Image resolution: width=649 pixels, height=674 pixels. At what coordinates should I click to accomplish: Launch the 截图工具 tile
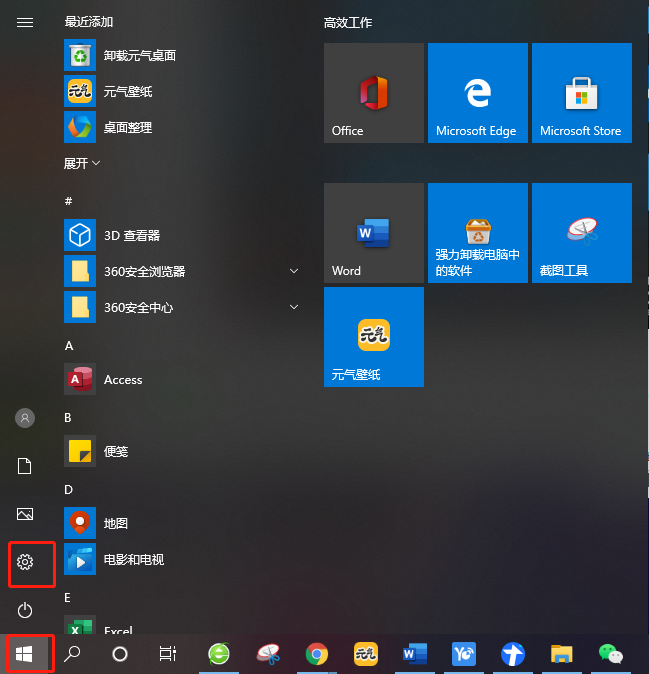581,233
